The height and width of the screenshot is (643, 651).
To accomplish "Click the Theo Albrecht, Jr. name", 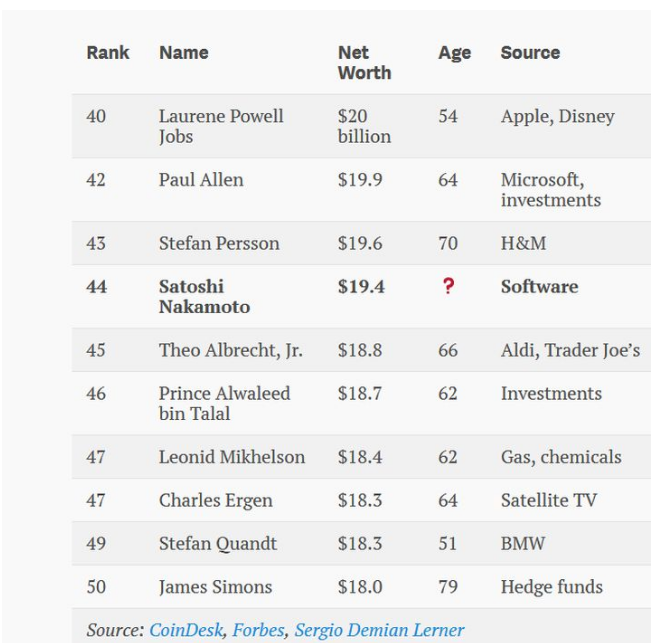I will pos(230,350).
